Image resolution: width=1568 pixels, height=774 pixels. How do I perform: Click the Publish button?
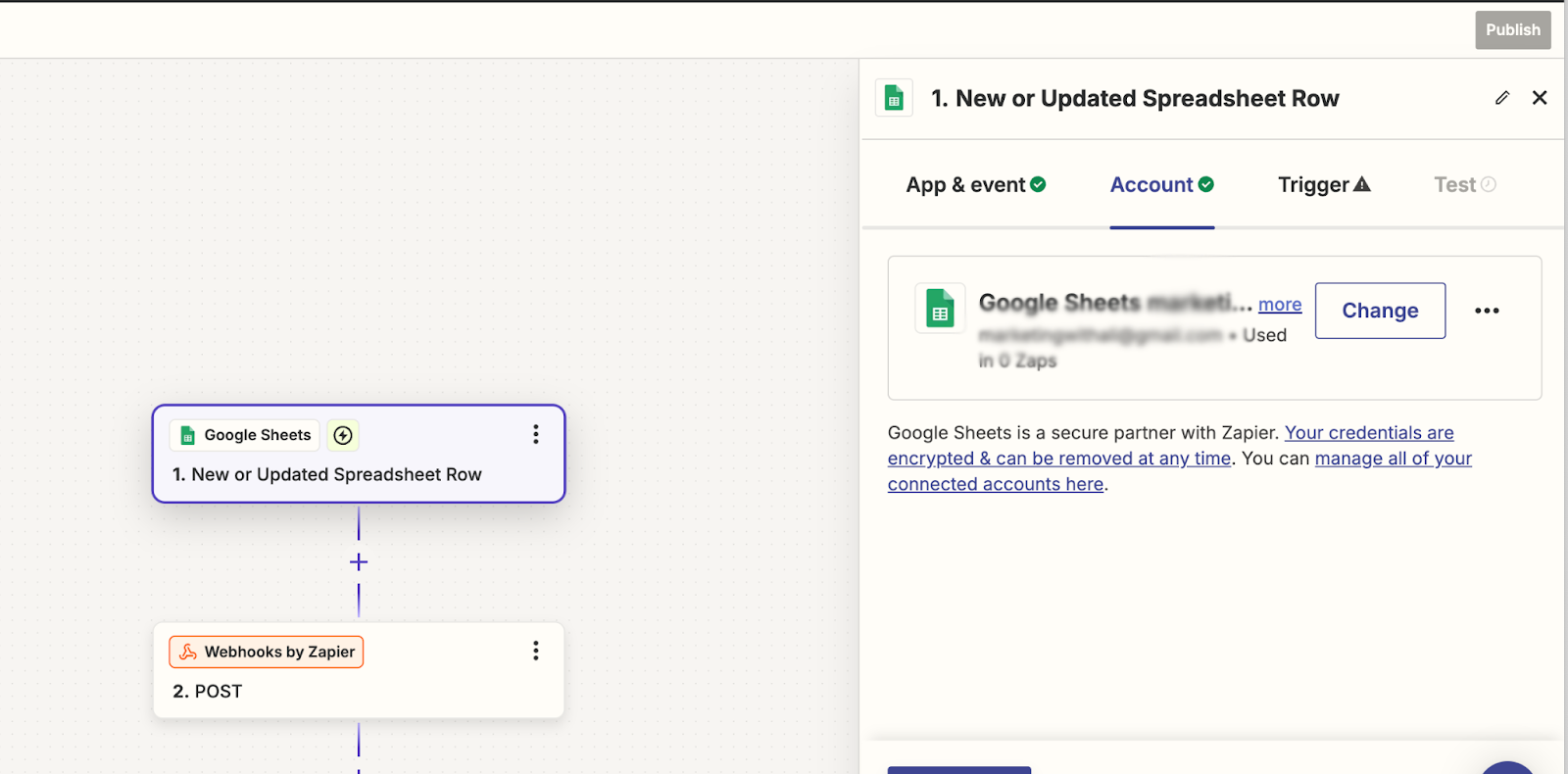click(x=1513, y=30)
